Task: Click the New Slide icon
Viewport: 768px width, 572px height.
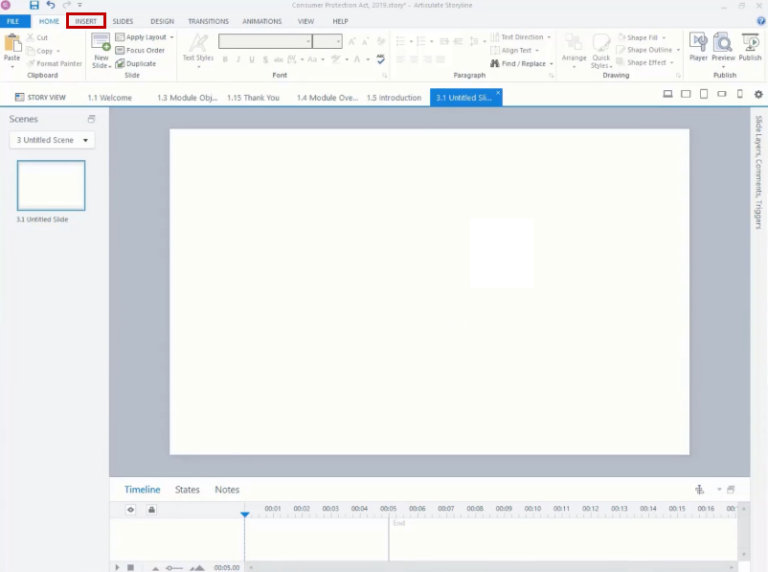Action: coord(101,43)
